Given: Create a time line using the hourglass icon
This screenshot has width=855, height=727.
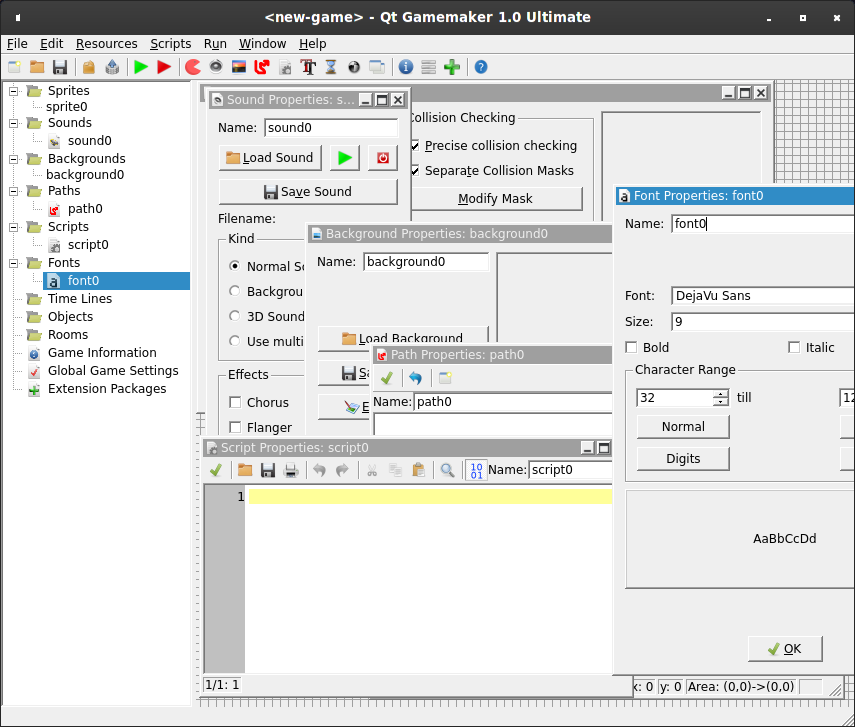Looking at the screenshot, I should [x=331, y=67].
